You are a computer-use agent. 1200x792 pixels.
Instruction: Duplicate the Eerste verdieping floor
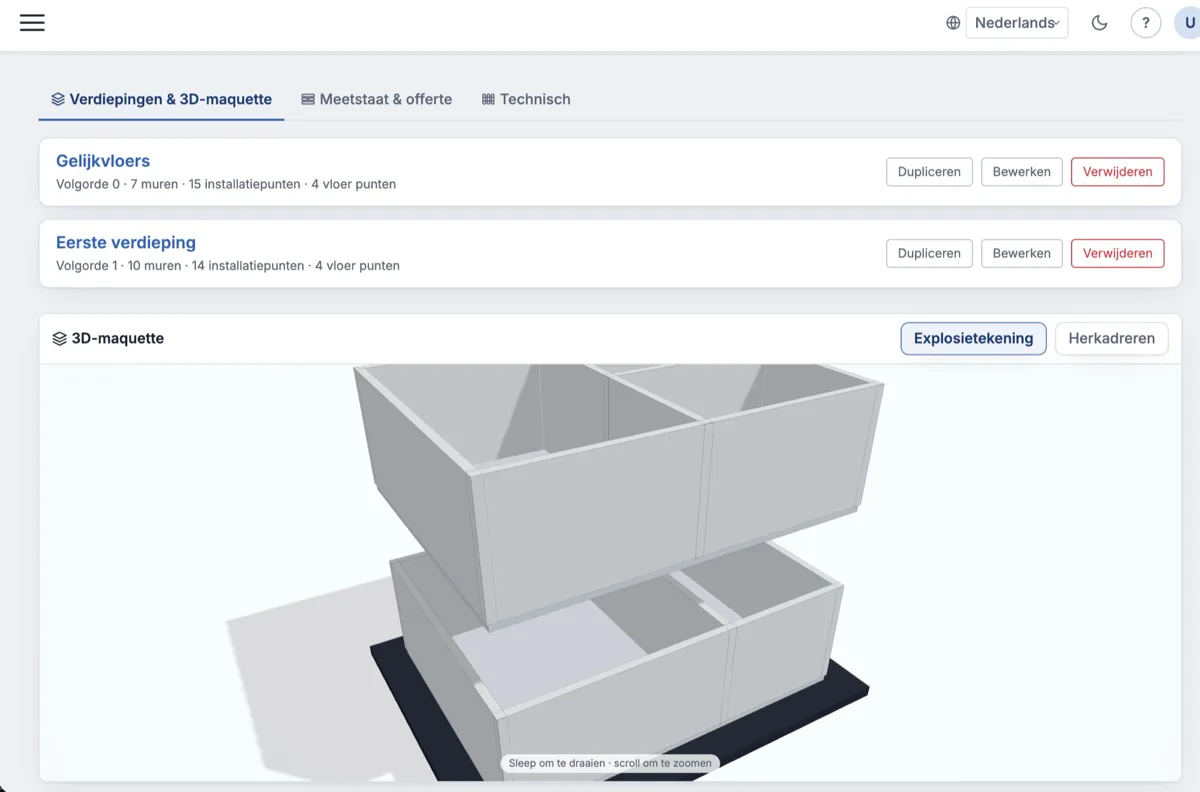click(x=929, y=253)
